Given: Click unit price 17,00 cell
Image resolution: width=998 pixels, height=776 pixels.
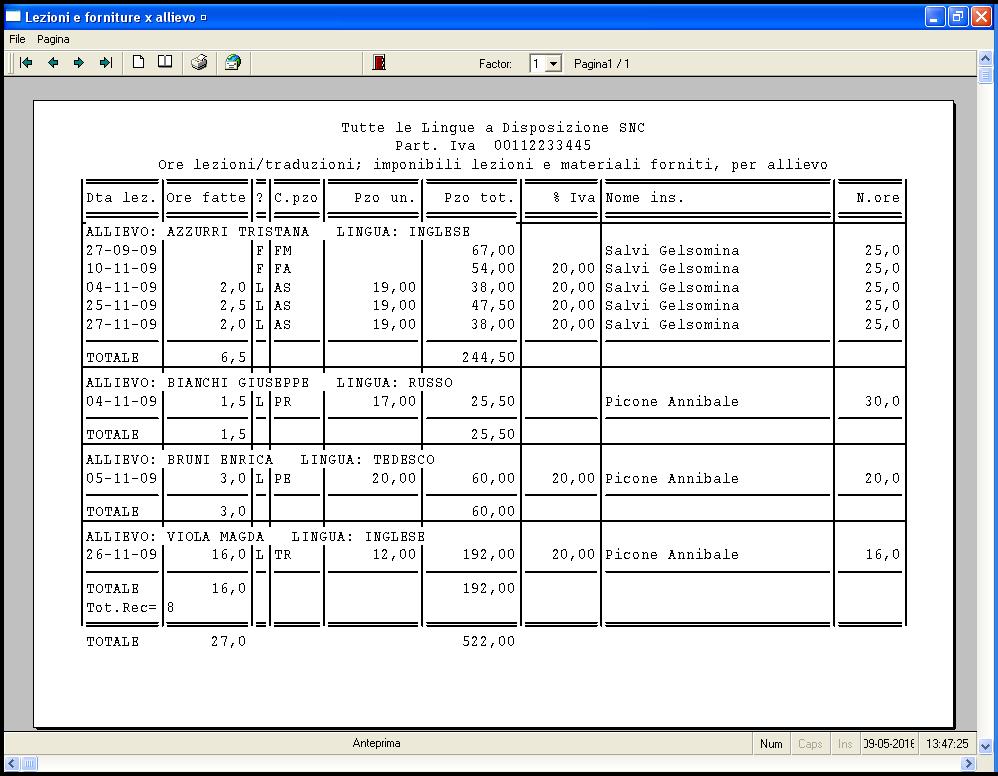Looking at the screenshot, I should [x=394, y=402].
